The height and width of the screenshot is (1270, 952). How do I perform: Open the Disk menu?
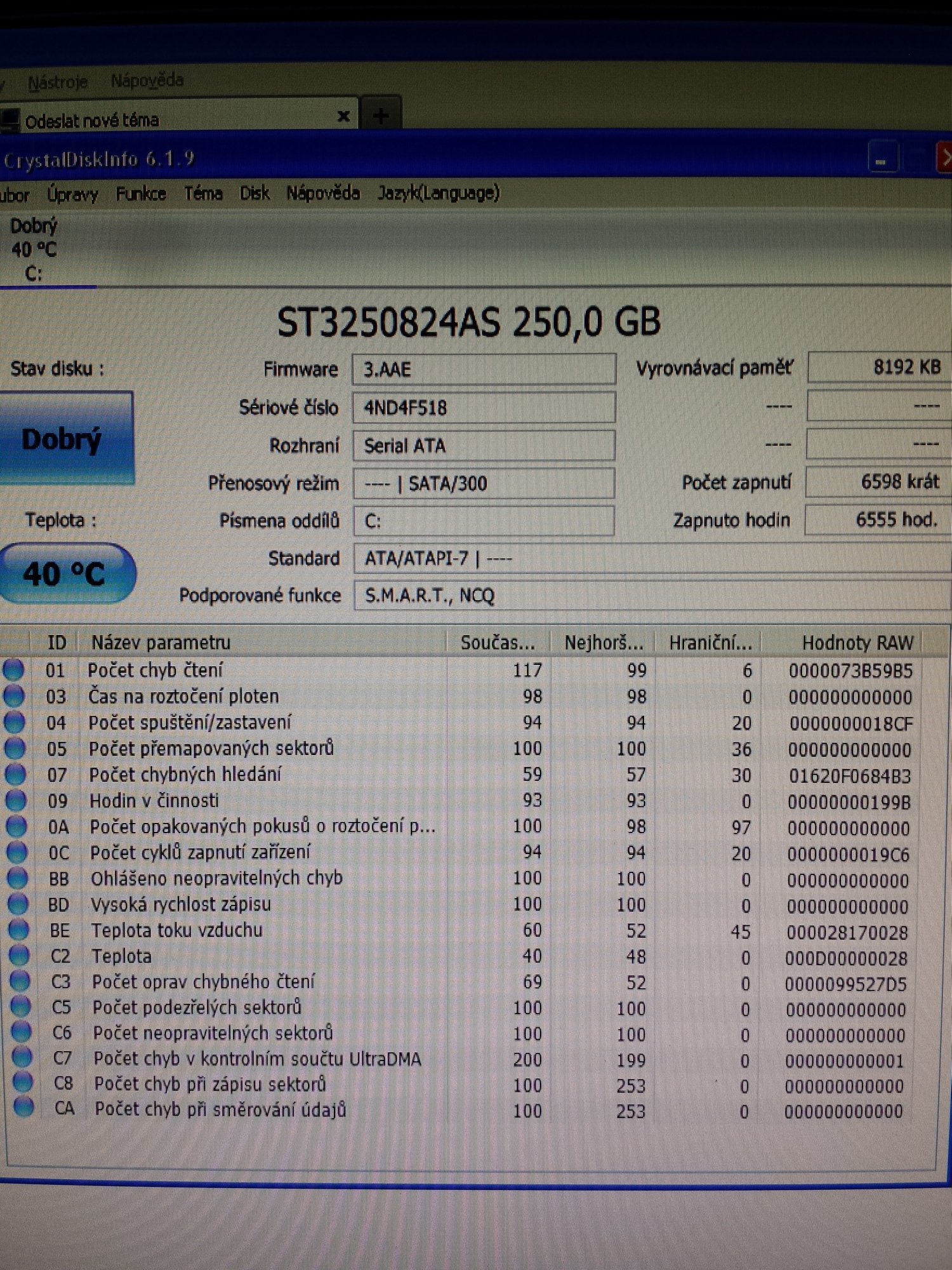tap(255, 193)
